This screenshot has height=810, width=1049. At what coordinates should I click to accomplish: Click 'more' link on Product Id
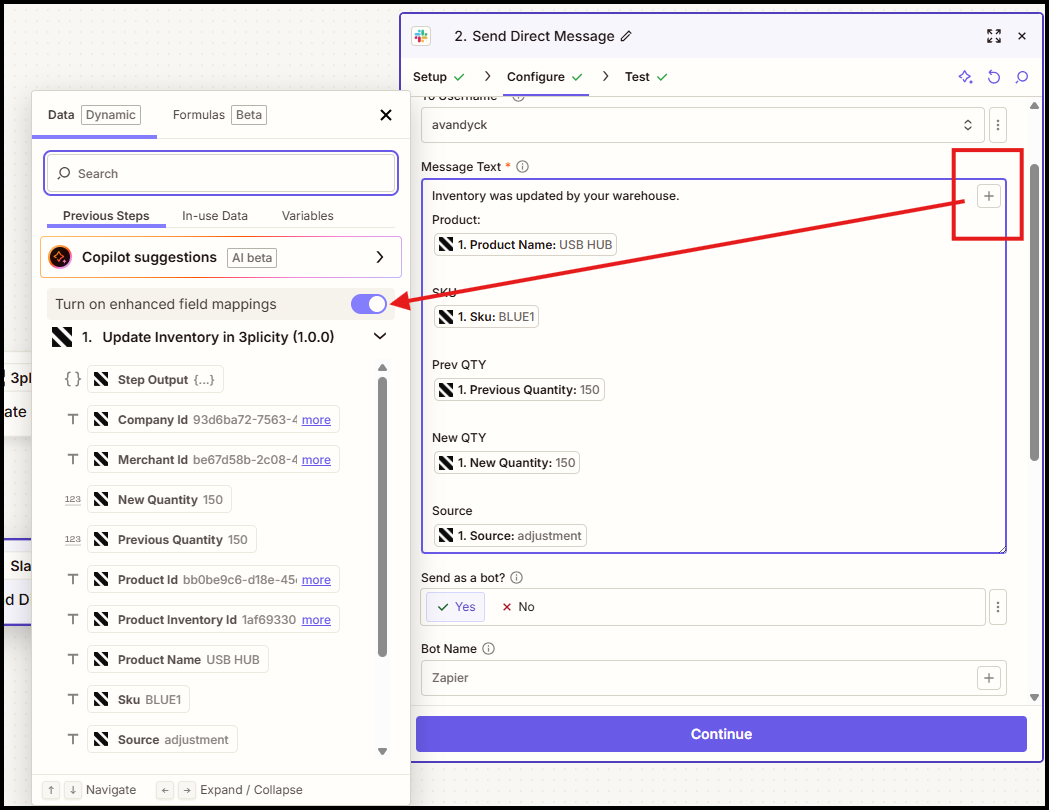tap(316, 580)
